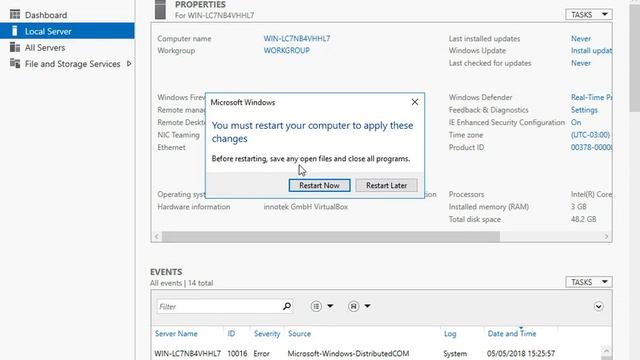Click the System log cell

(x=455, y=353)
